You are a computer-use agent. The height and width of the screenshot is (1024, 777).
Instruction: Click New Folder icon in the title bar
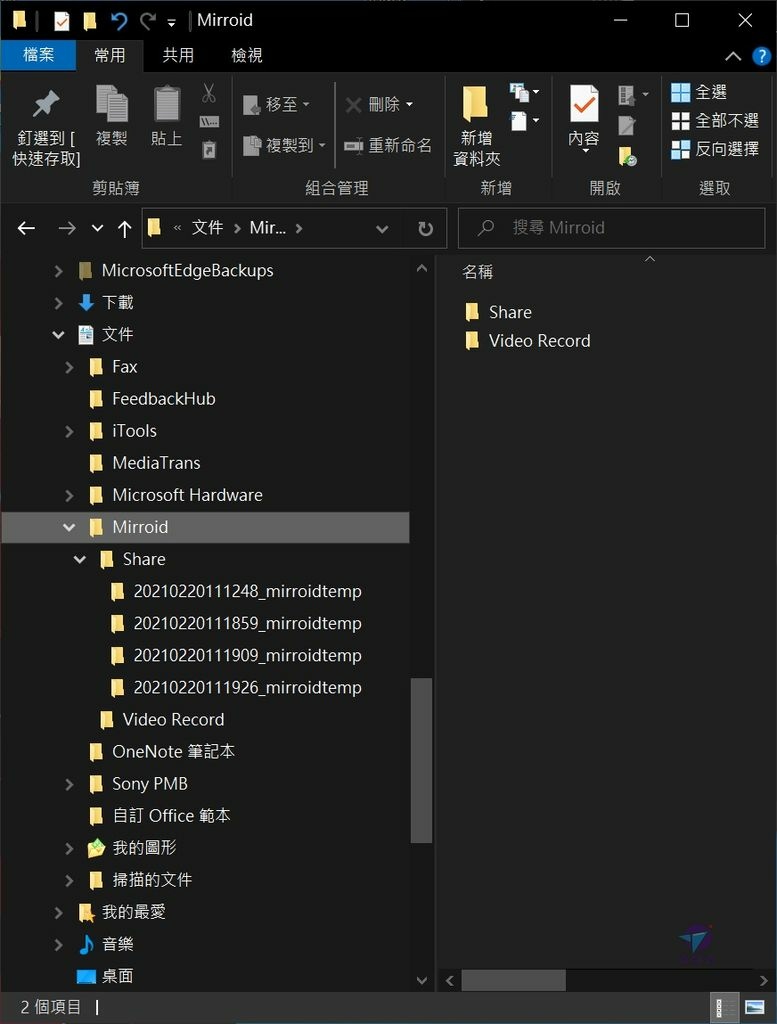pos(89,22)
